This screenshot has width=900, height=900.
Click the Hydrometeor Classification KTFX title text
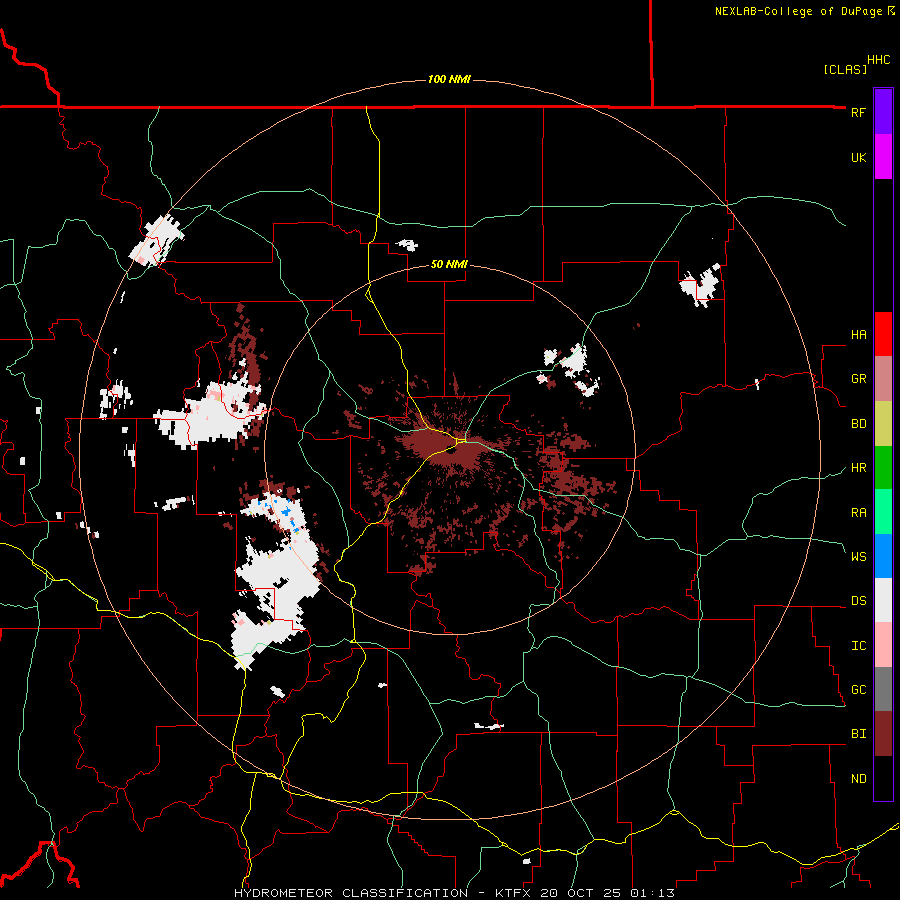tap(454, 893)
